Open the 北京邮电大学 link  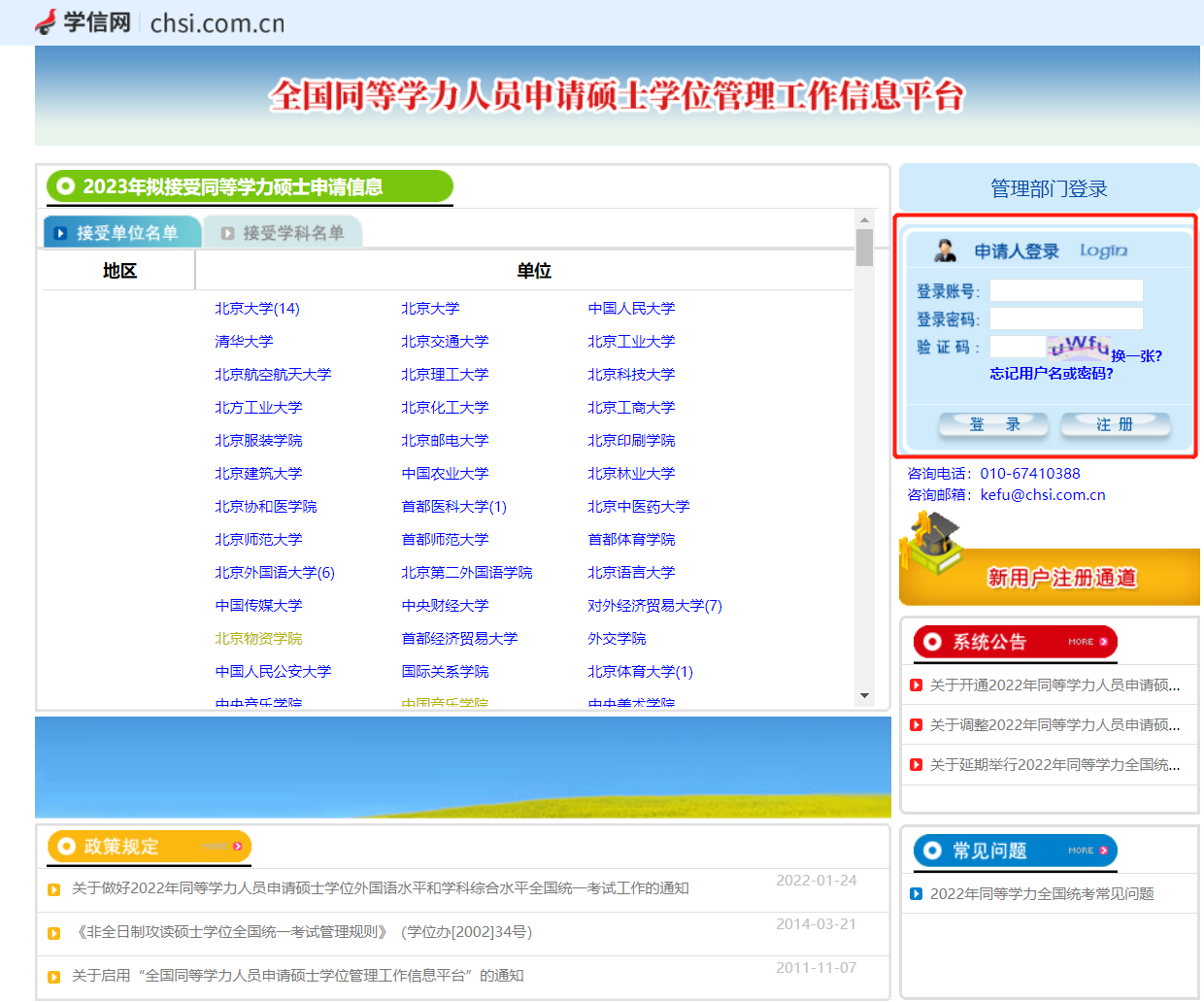click(x=445, y=441)
